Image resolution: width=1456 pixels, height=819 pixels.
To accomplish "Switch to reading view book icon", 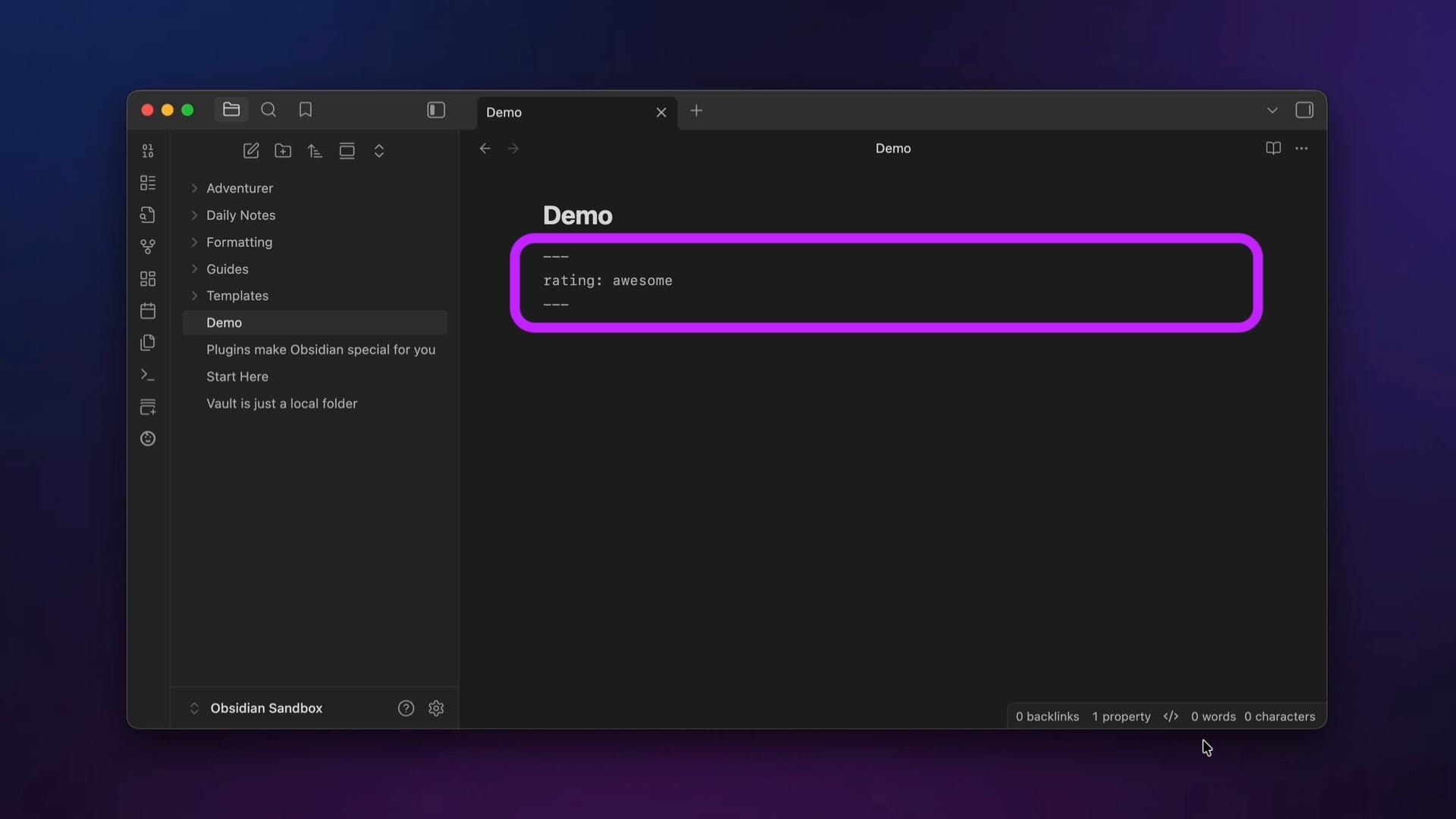I will point(1273,149).
